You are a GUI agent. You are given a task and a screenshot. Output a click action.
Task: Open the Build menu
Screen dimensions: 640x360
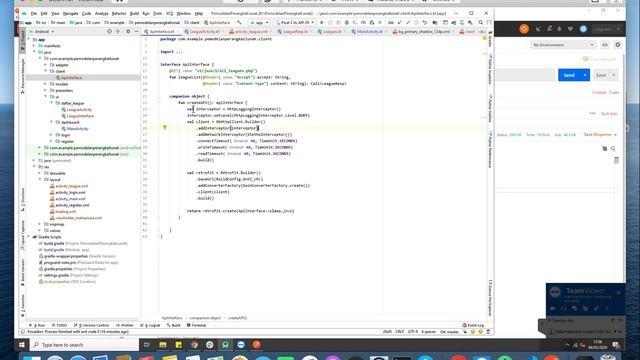(134, 13)
